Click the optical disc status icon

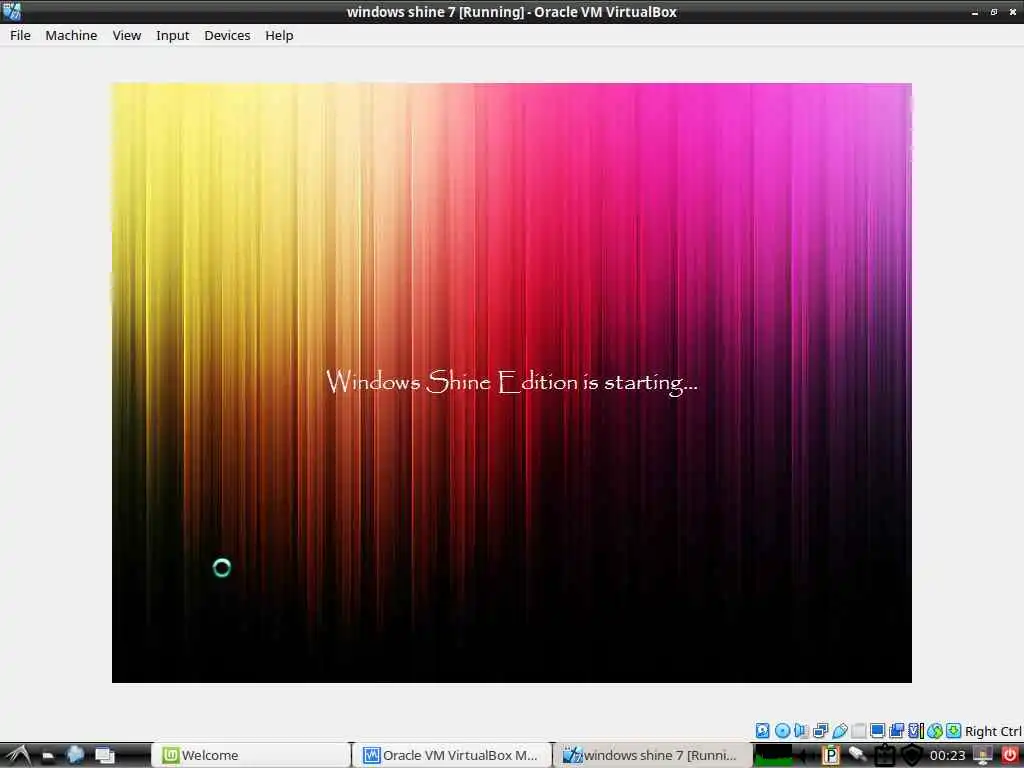(x=782, y=731)
